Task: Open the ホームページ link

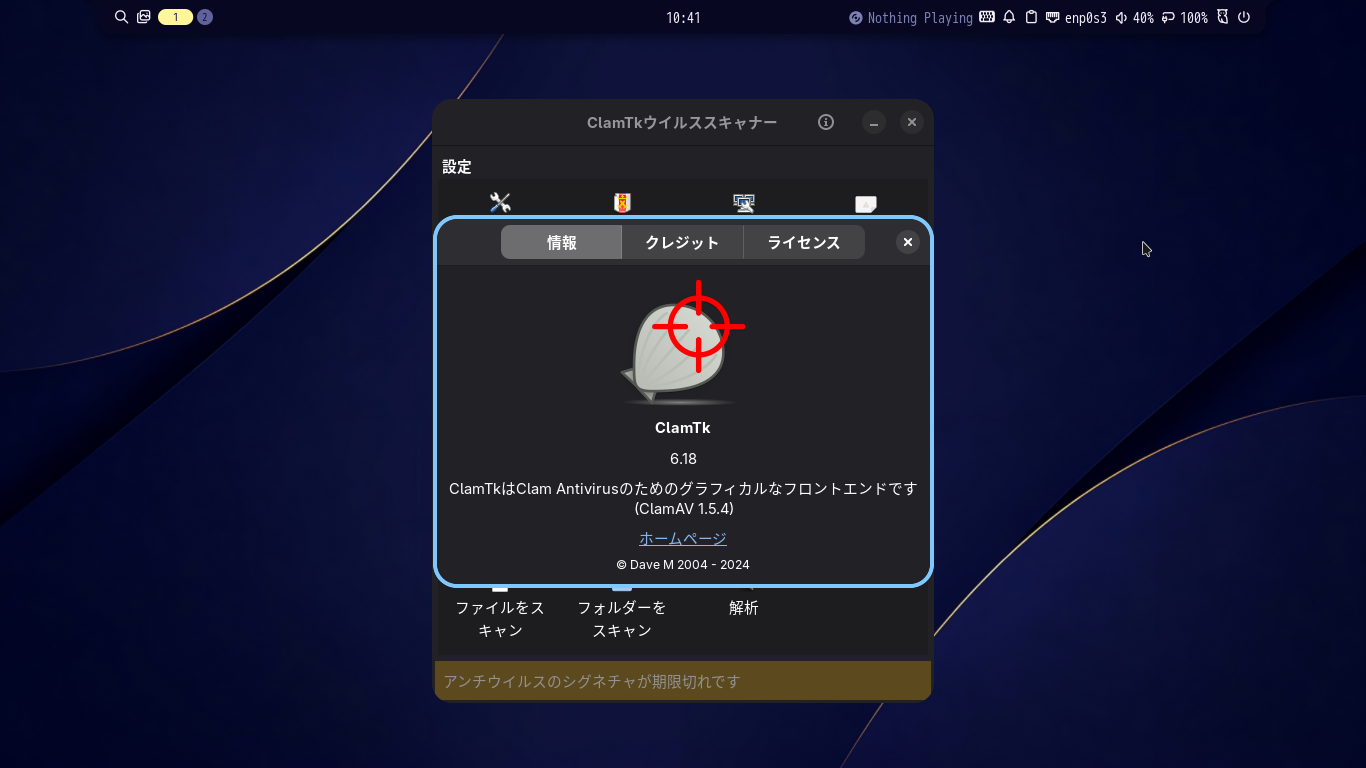Action: pyautogui.click(x=683, y=538)
